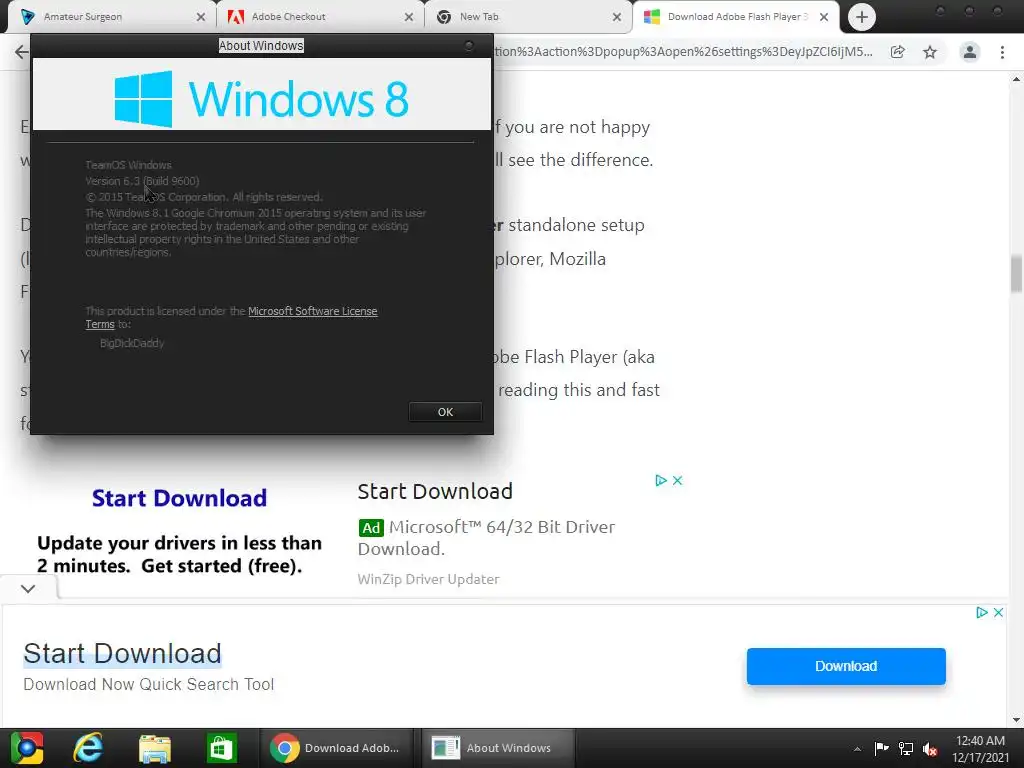
Task: Click Start Download heading in bottom banner
Action: (x=122, y=654)
